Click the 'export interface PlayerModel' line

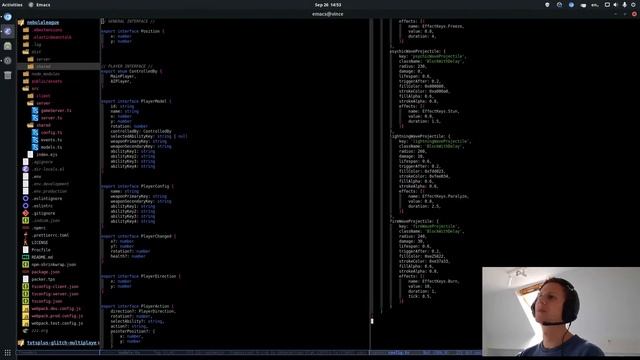point(136,101)
